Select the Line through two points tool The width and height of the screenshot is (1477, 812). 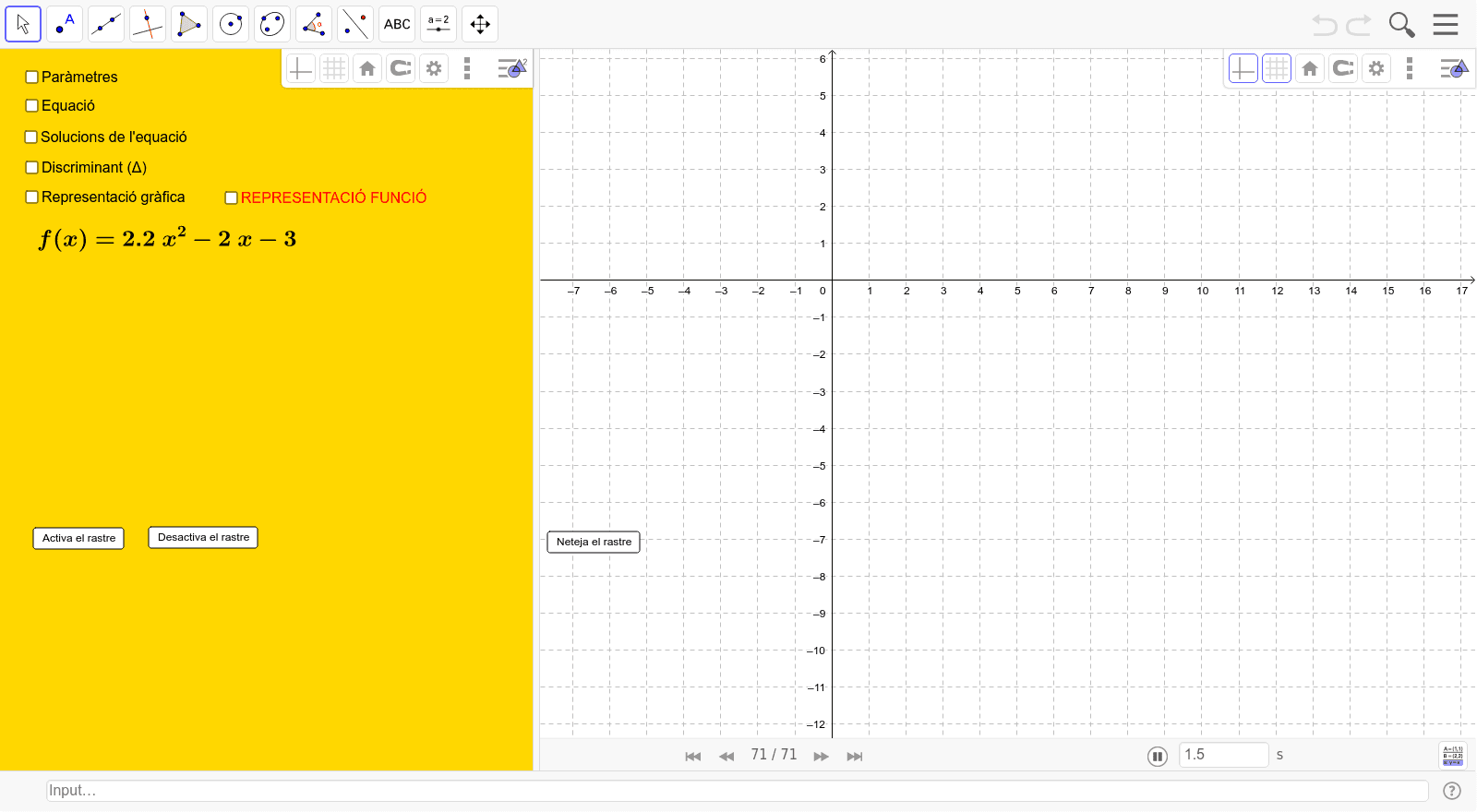[x=106, y=24]
